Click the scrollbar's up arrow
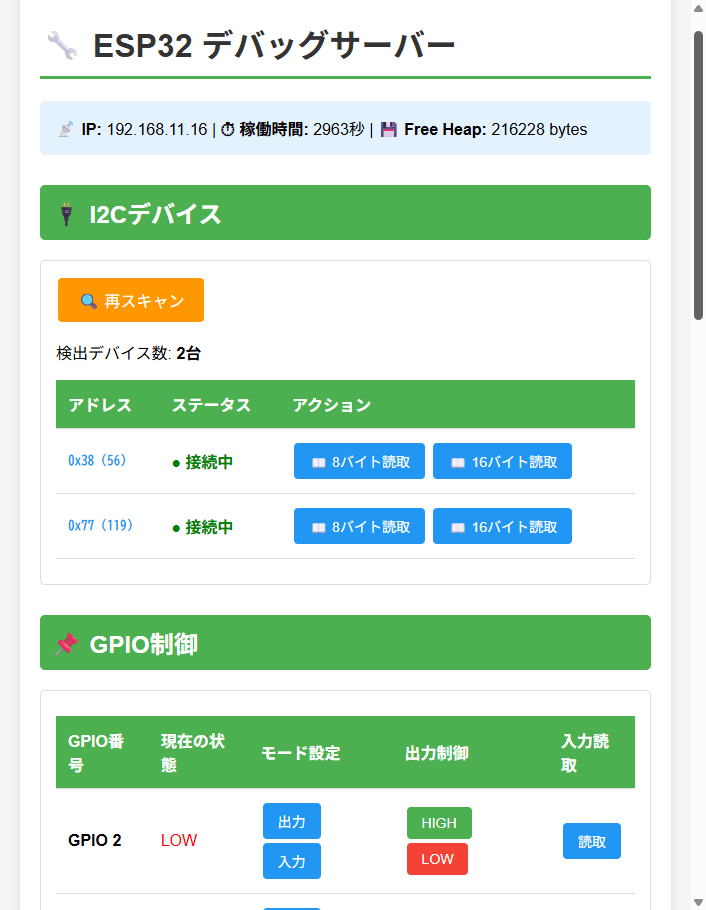The width and height of the screenshot is (706, 910). click(x=698, y=10)
